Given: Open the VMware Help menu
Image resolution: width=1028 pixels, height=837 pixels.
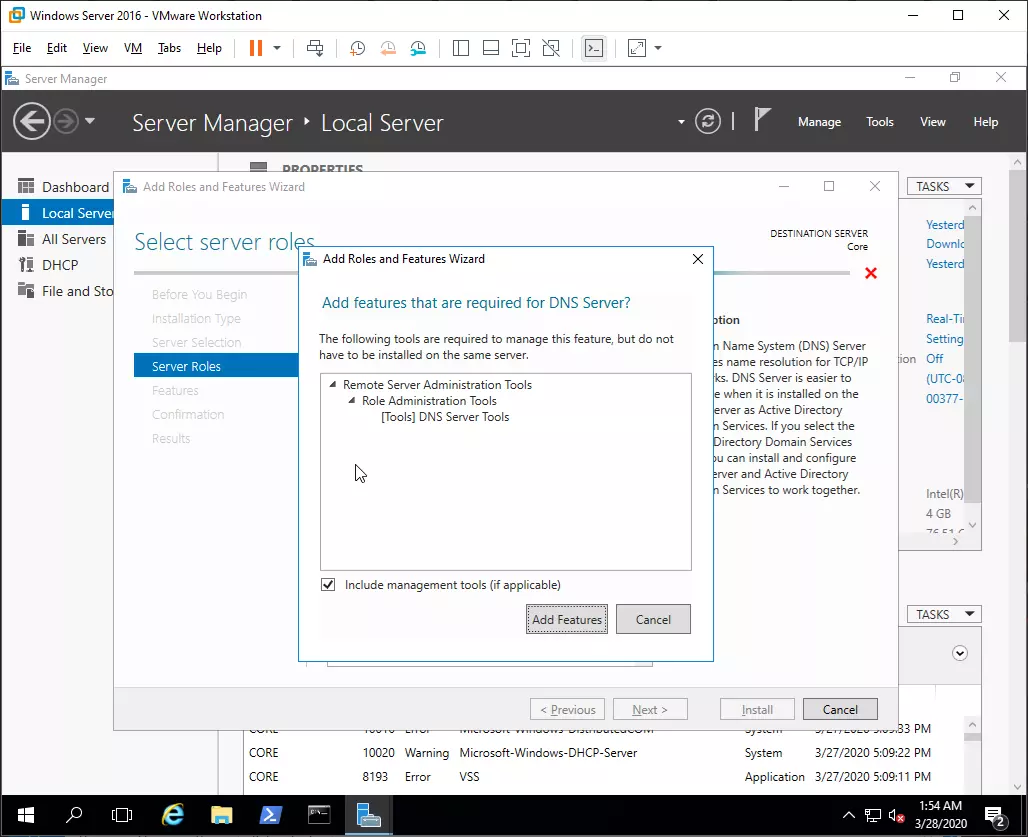Looking at the screenshot, I should coord(209,48).
